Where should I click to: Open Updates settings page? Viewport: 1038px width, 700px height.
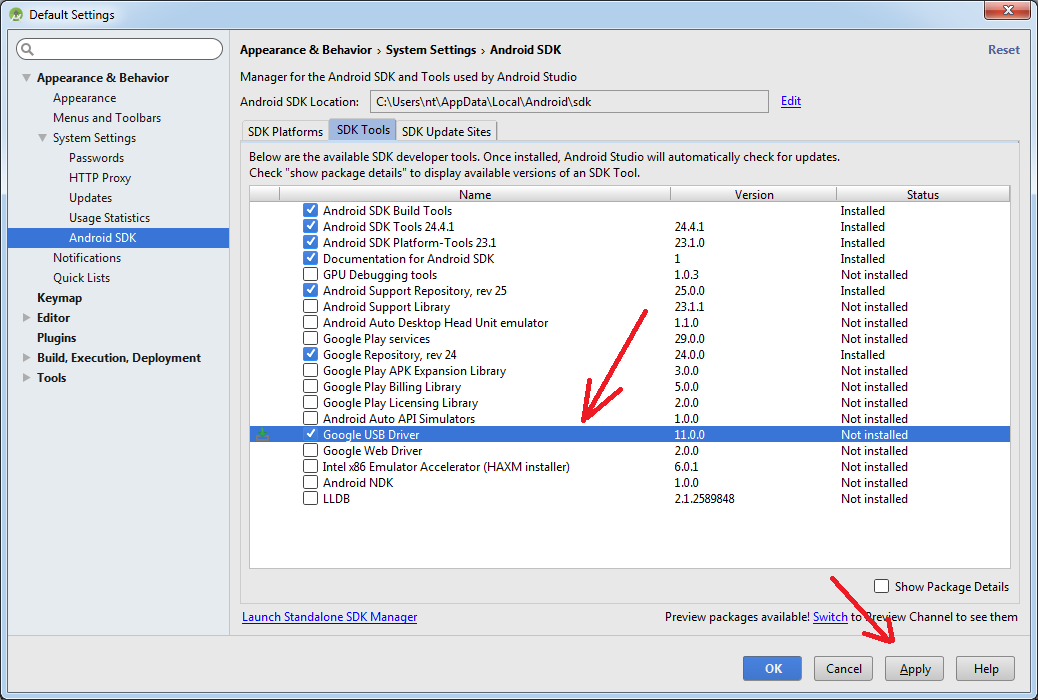[91, 197]
